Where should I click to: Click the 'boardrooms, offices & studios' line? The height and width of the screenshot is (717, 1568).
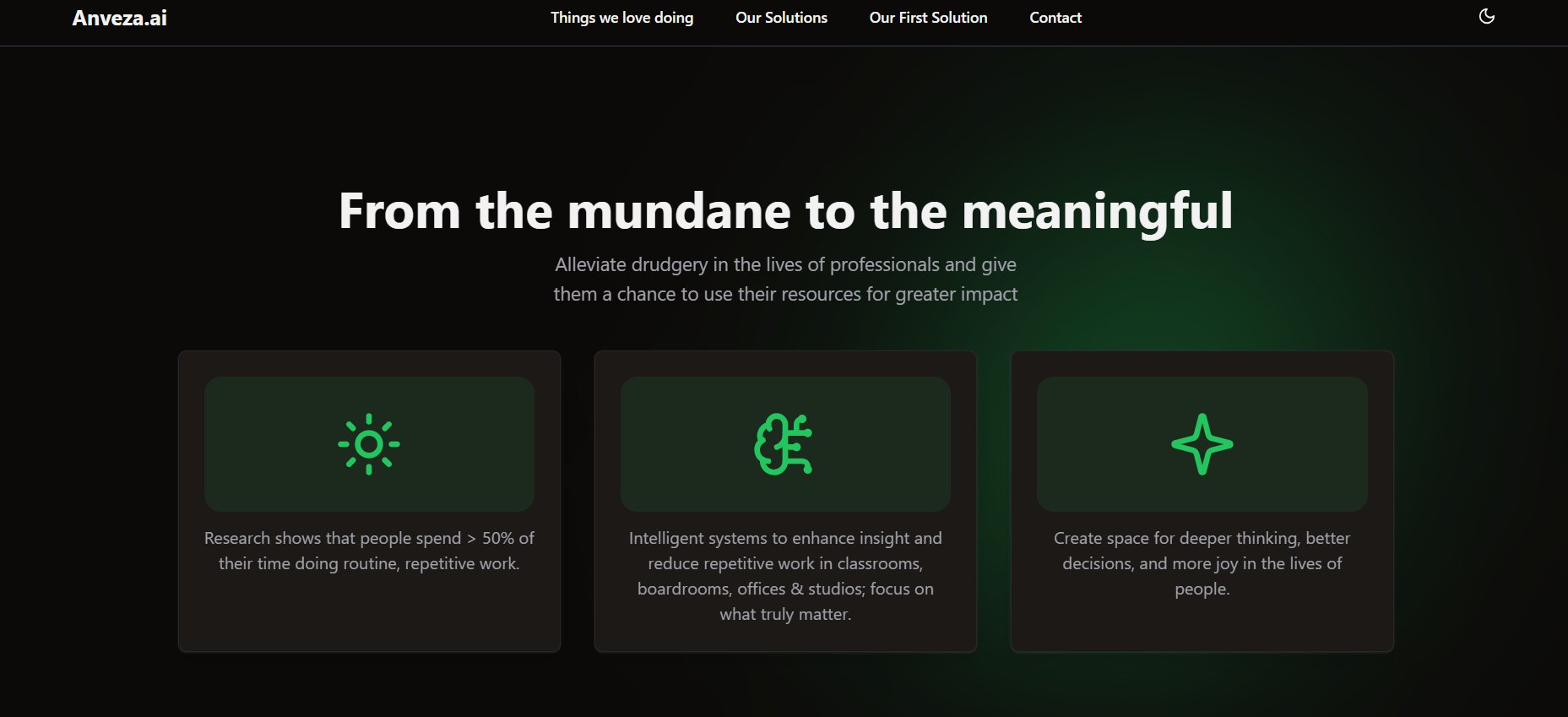[x=785, y=589]
